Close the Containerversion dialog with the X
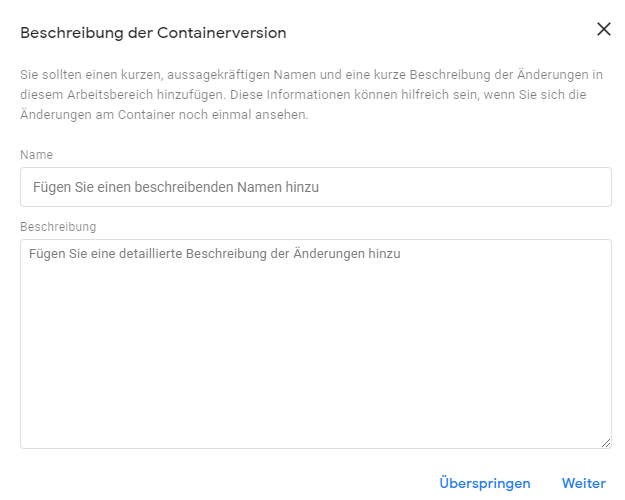The image size is (625, 500). pos(603,29)
